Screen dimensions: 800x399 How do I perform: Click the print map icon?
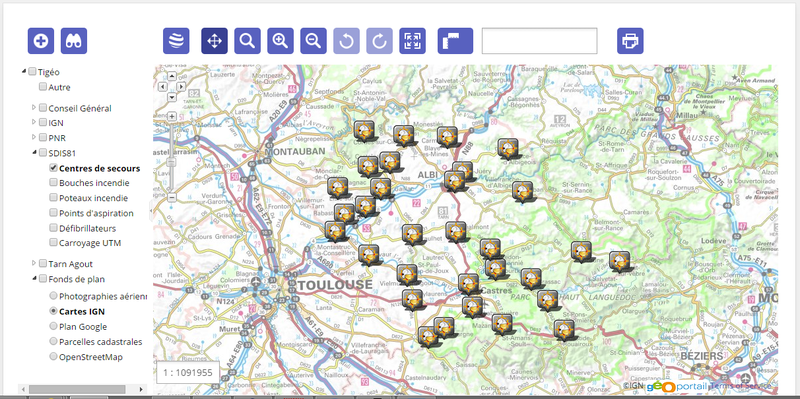click(630, 41)
